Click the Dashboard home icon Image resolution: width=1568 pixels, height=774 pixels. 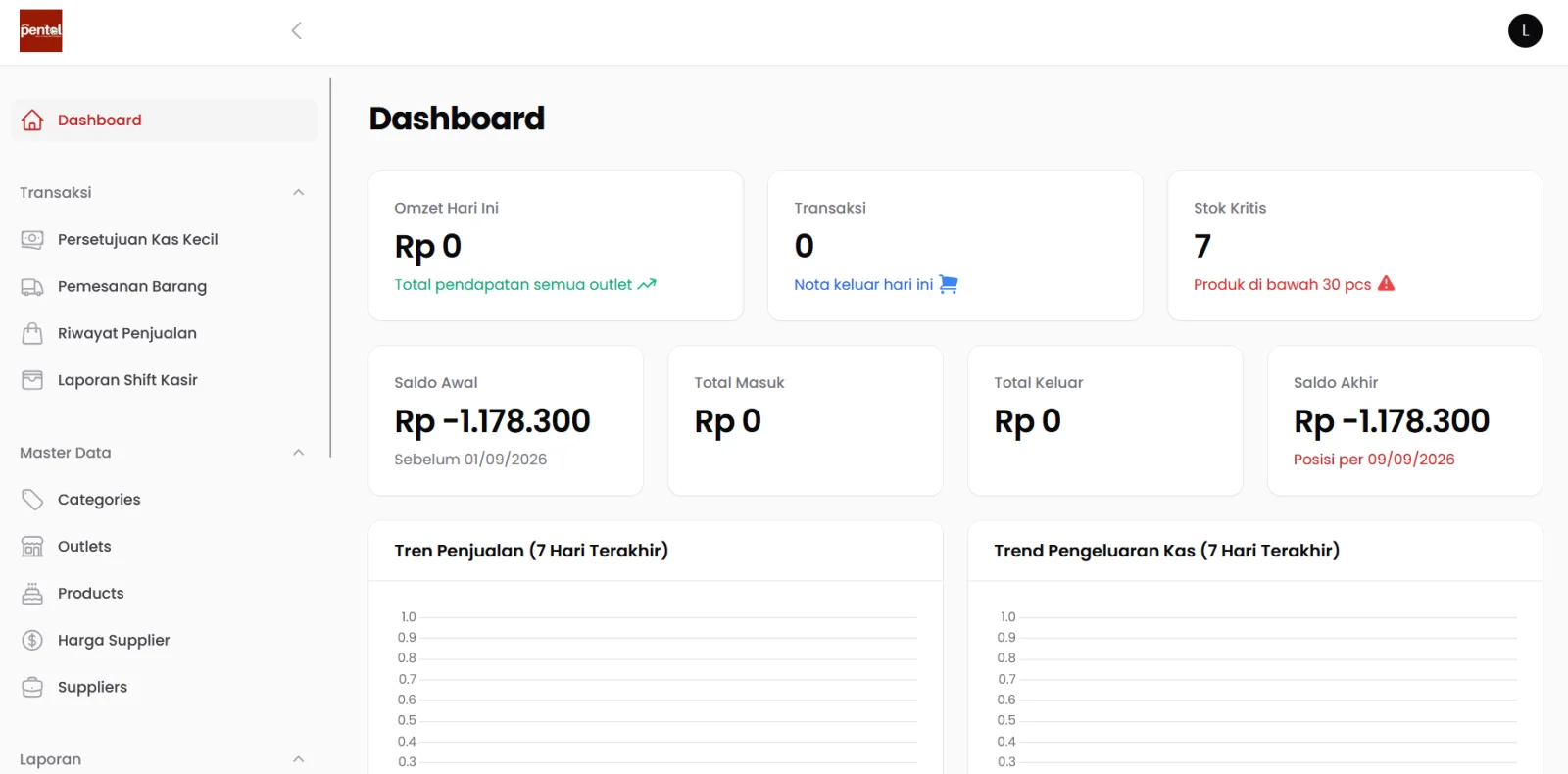32,121
